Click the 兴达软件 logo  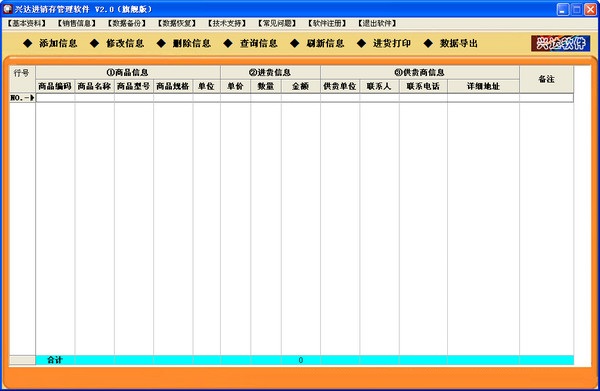(x=561, y=43)
